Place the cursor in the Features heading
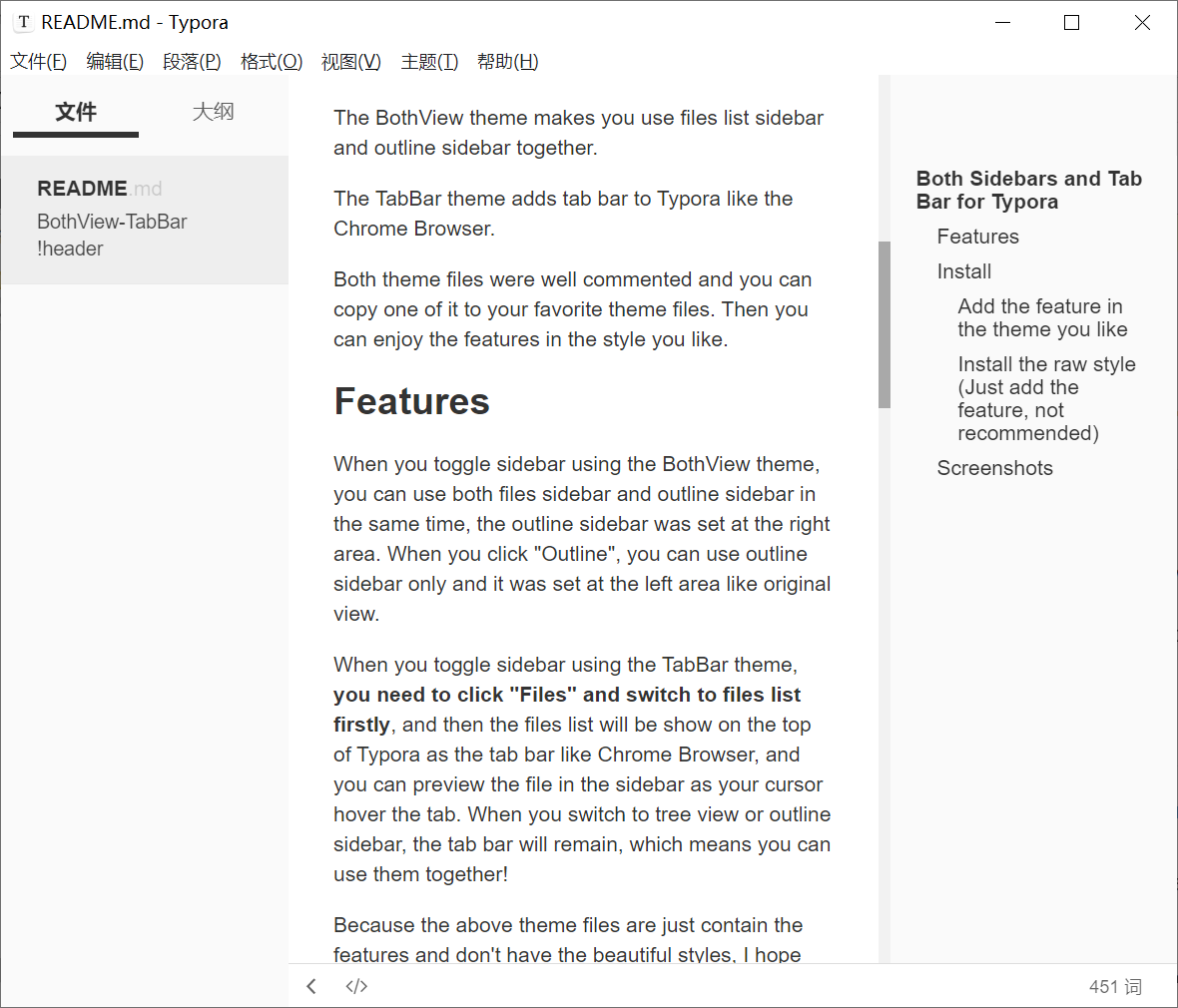The width and height of the screenshot is (1178, 1008). [x=411, y=401]
